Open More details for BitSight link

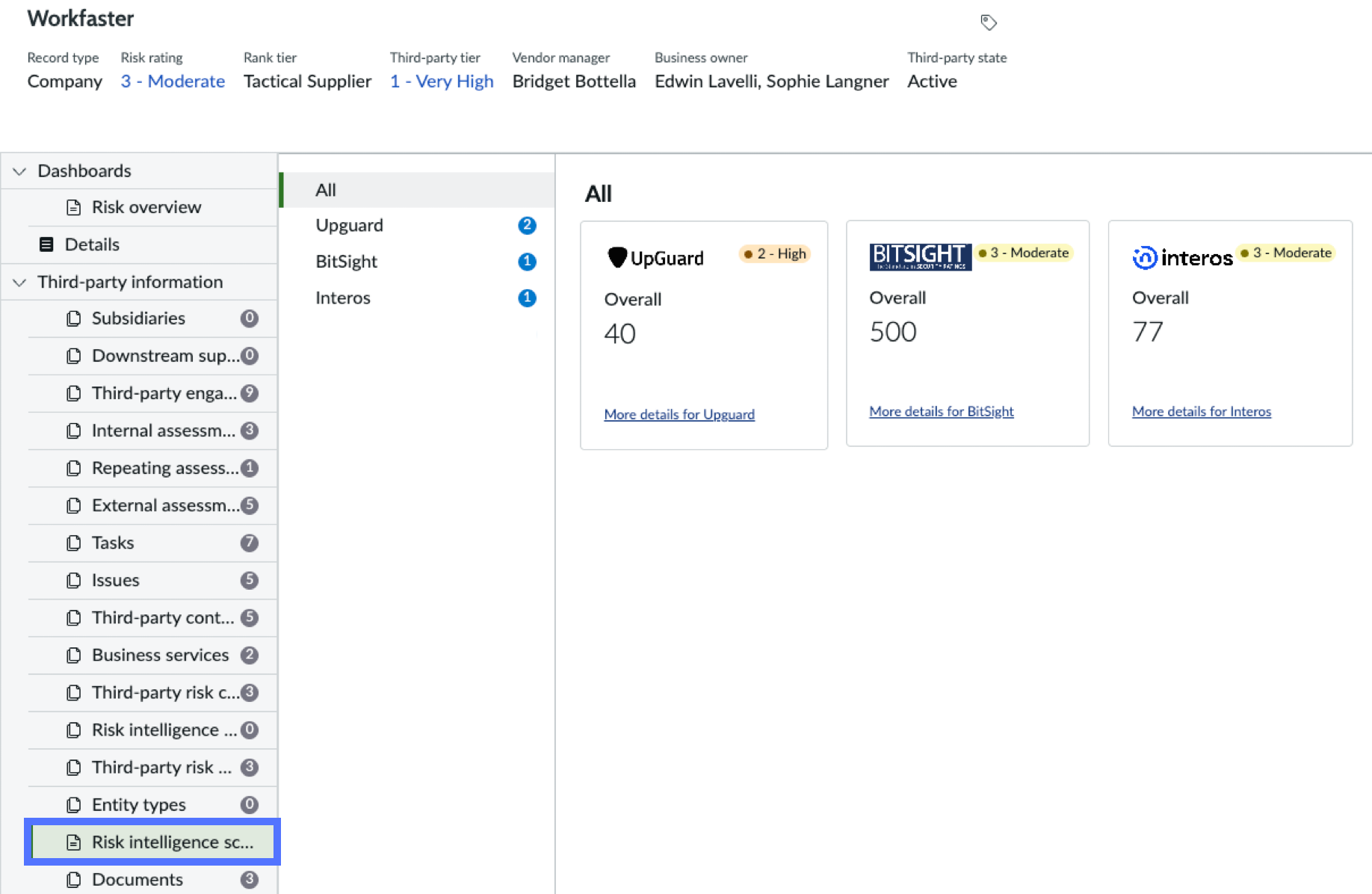pos(942,411)
